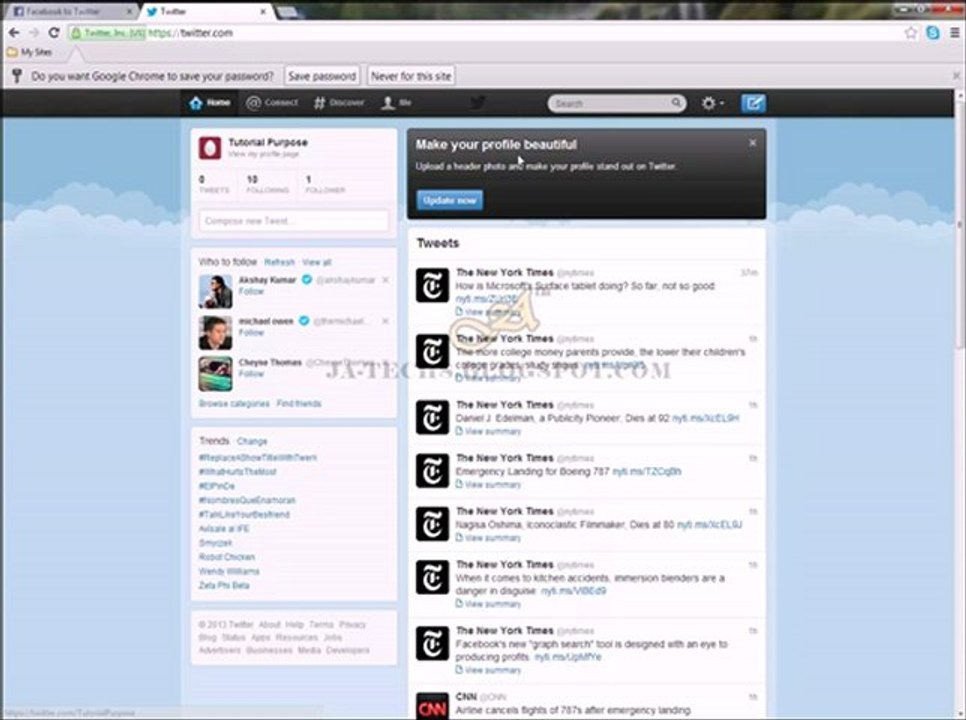966x720 pixels.
Task: Close the Make your profile beautiful banner
Action: click(x=752, y=143)
